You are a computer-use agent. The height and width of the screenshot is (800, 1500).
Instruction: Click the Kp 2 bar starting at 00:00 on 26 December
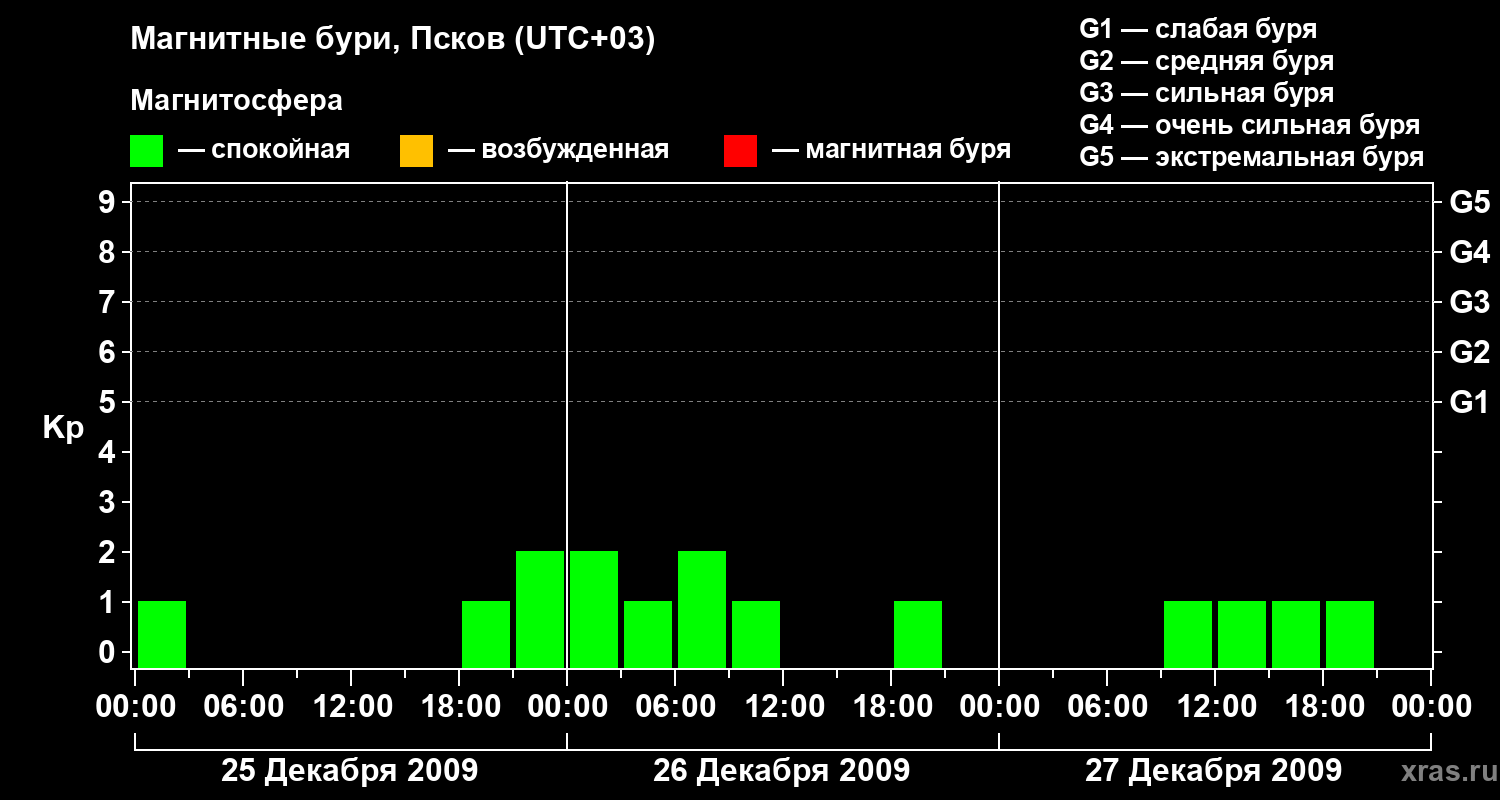tap(594, 610)
